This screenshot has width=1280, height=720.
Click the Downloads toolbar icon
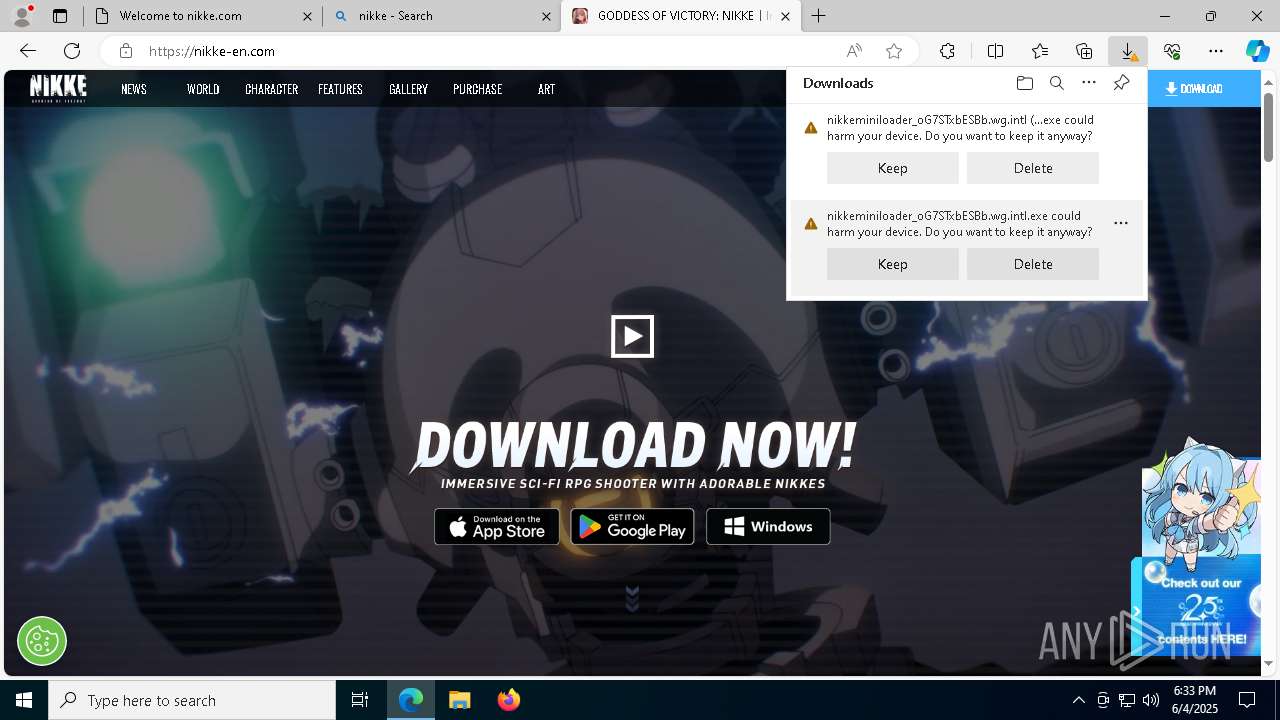pos(1128,51)
